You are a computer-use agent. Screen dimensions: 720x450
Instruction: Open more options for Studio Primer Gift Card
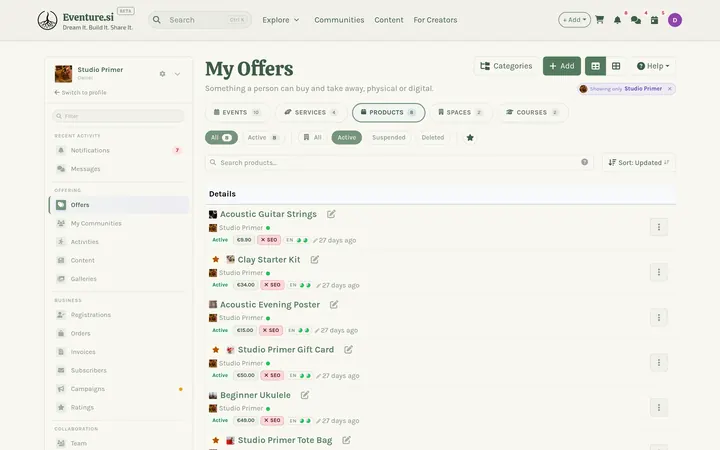[x=658, y=362]
